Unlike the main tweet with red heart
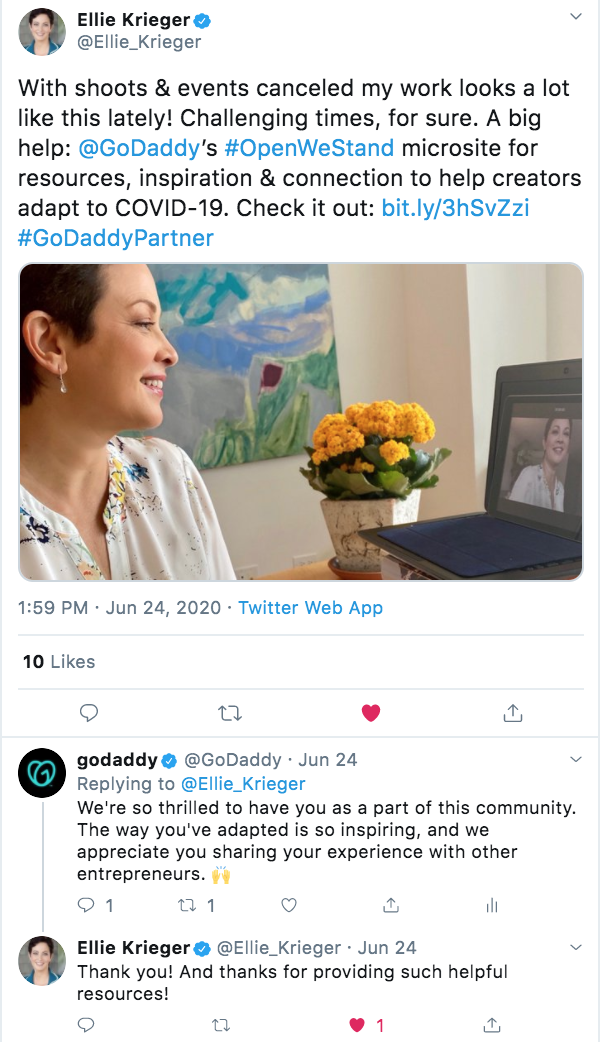 pos(371,713)
